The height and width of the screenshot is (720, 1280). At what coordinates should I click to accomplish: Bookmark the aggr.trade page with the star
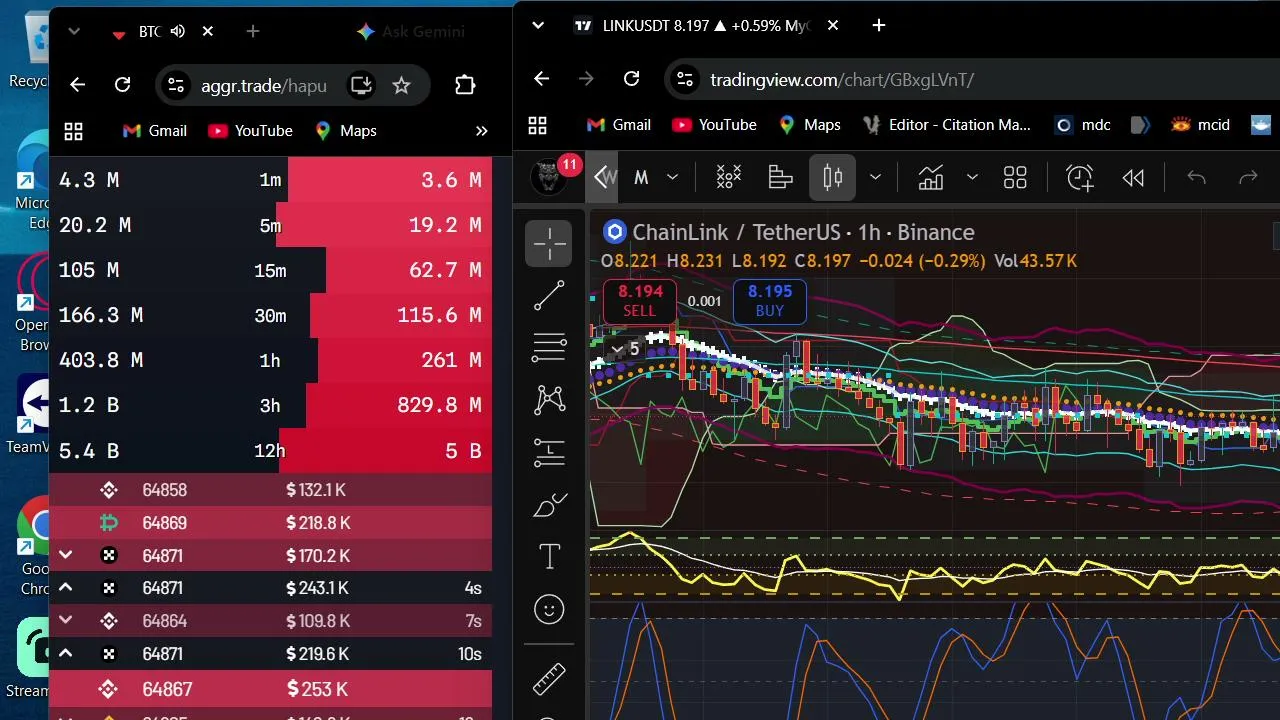401,86
